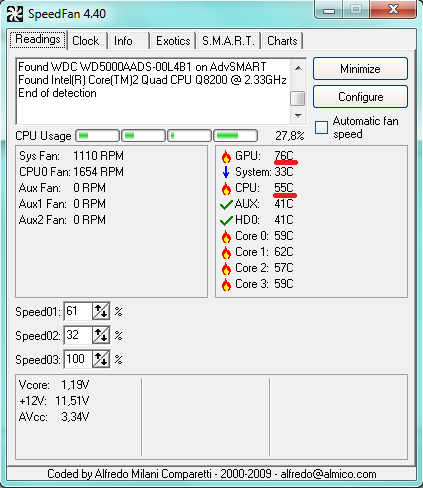The height and width of the screenshot is (488, 423).
Task: Click the blue down arrow beside System
Action: pos(226,172)
